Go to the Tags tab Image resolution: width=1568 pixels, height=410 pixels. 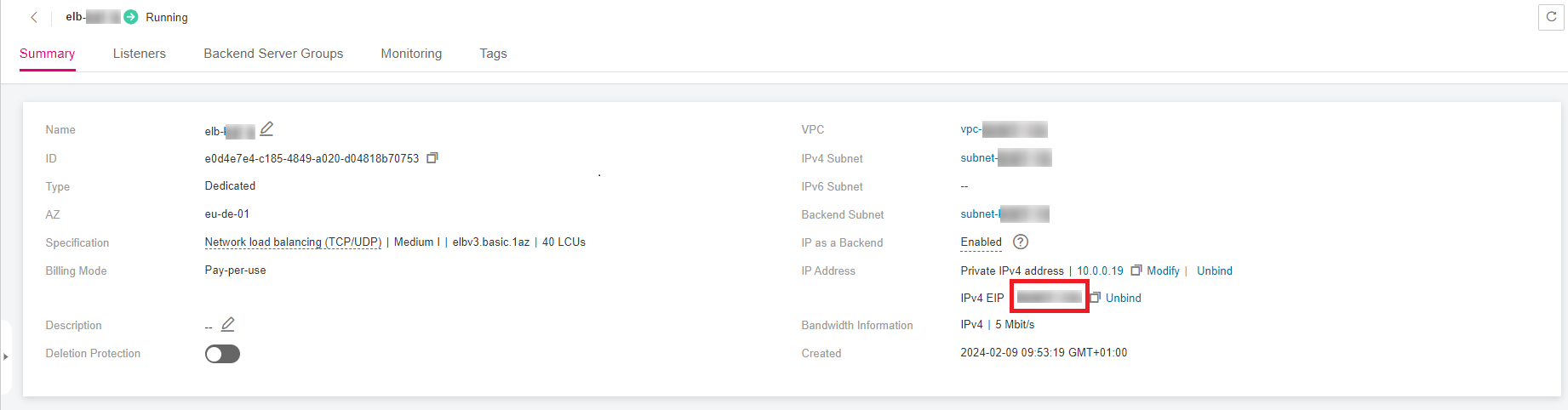pos(493,54)
